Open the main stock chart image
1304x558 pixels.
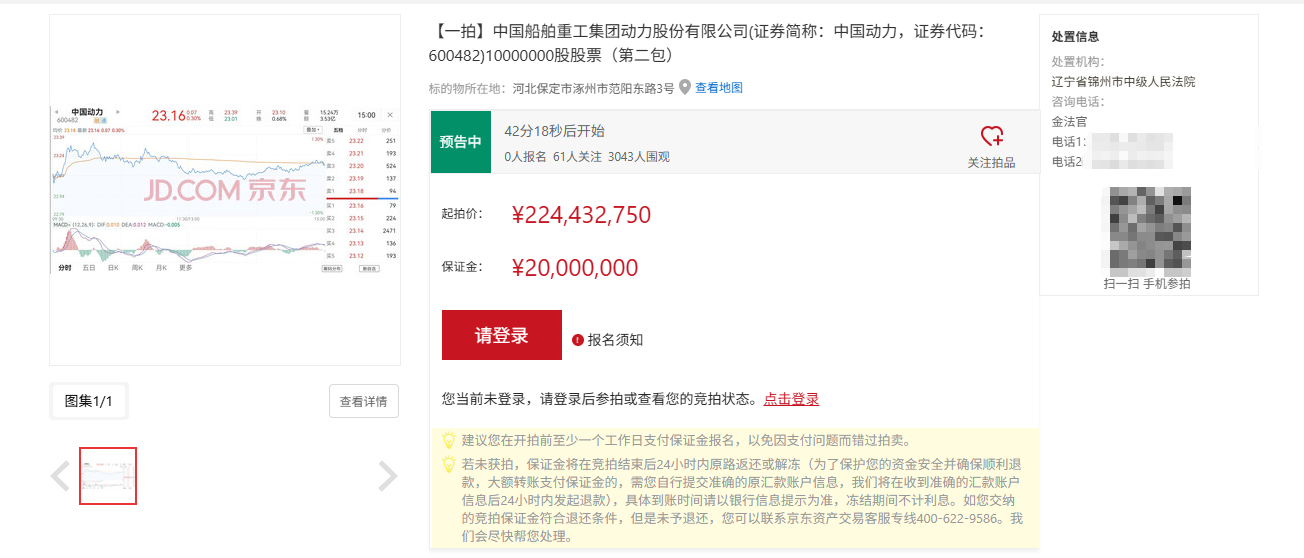point(224,190)
